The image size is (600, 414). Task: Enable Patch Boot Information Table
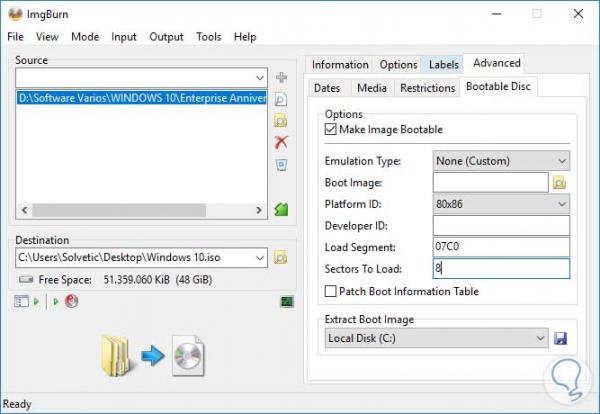[330, 291]
